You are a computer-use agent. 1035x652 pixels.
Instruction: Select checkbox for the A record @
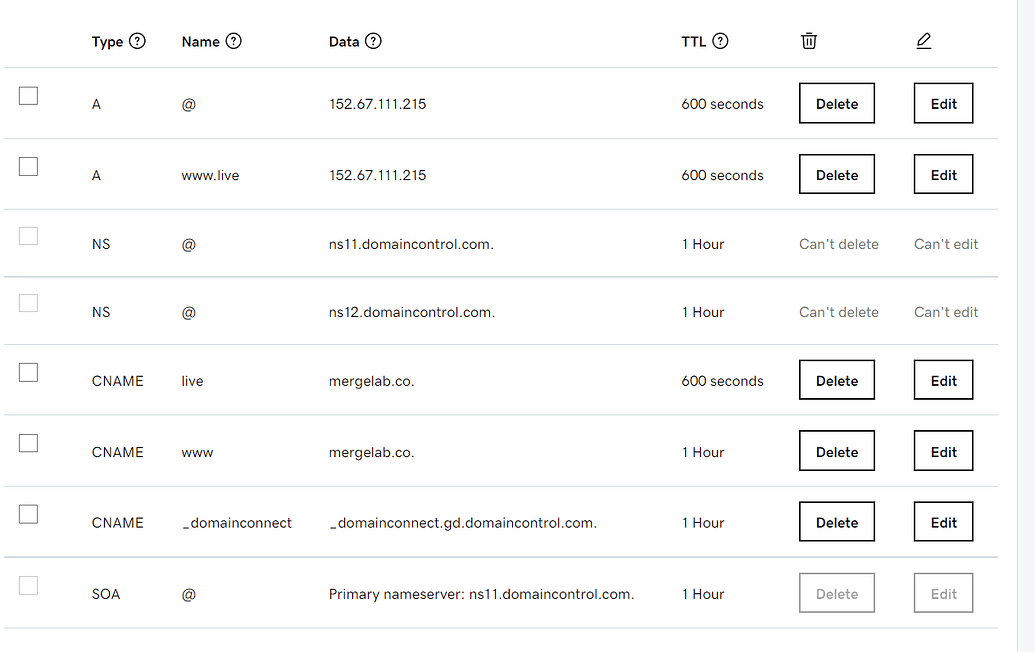coord(28,96)
